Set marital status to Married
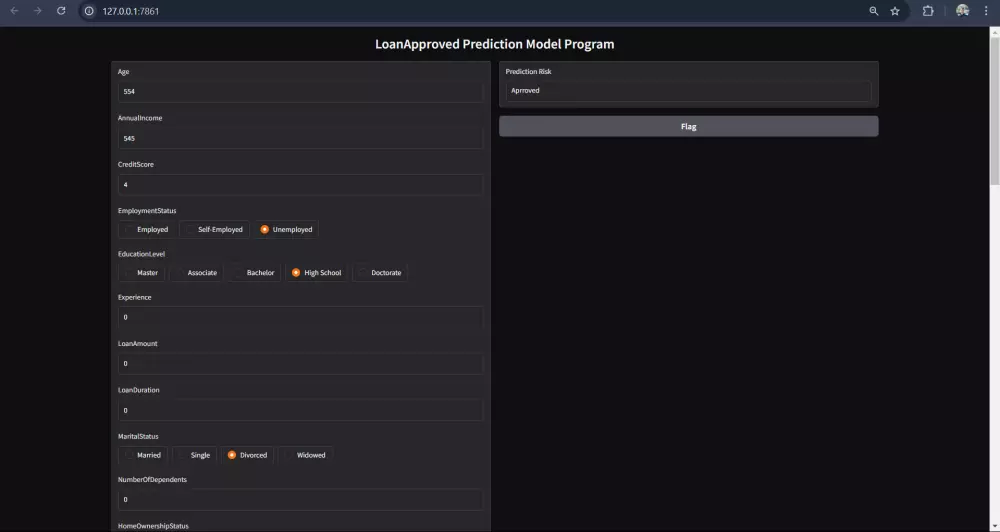This screenshot has height=532, width=1000. (143, 455)
